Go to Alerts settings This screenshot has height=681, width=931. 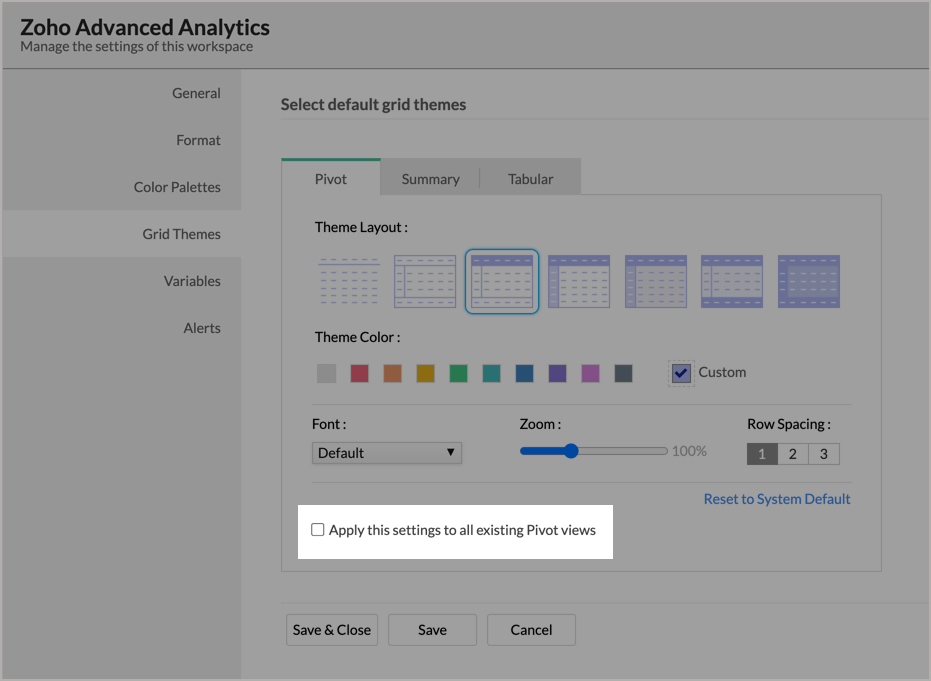coord(122,328)
